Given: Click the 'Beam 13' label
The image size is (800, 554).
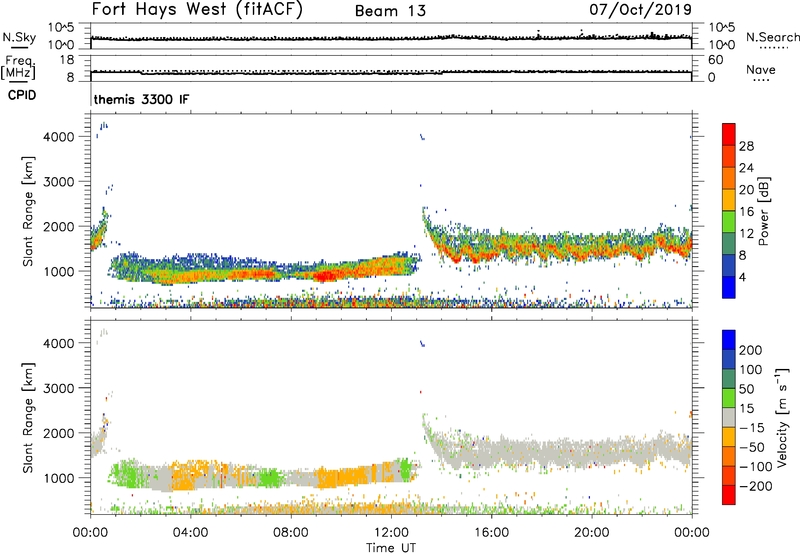Looking at the screenshot, I should click(390, 11).
